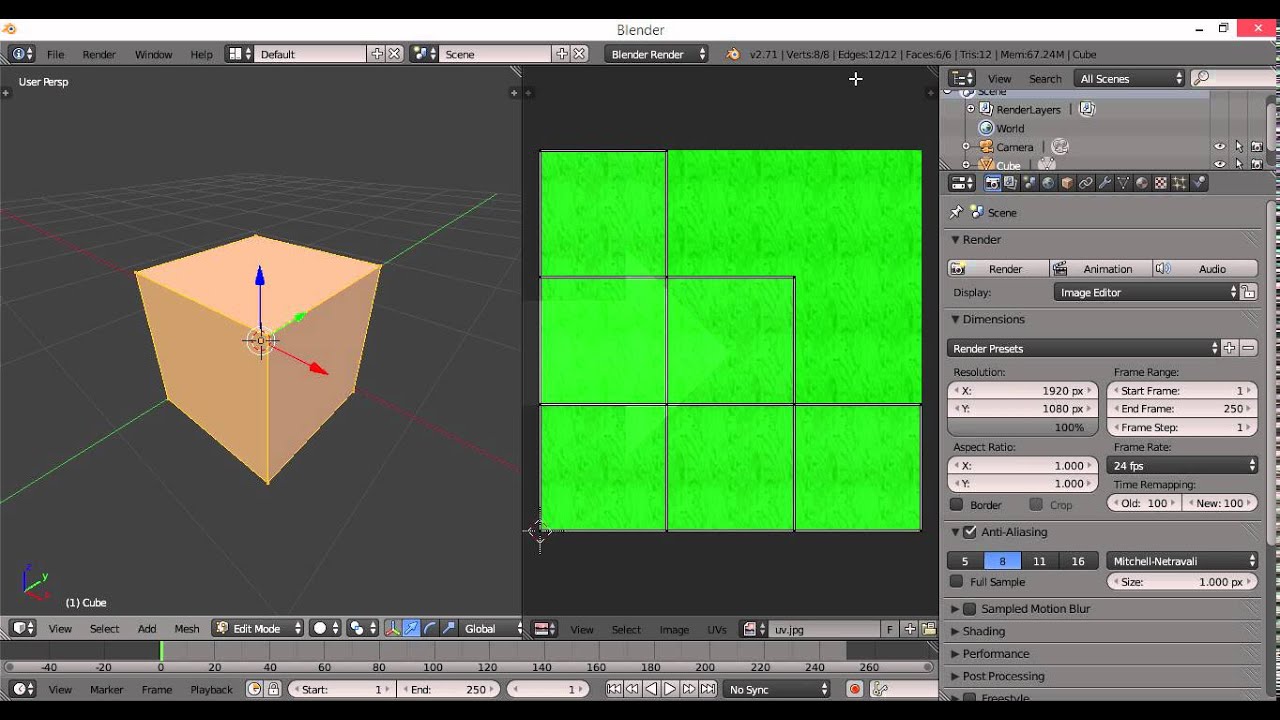Set anti-aliasing samples to 11
This screenshot has width=1280, height=720.
tap(1040, 561)
